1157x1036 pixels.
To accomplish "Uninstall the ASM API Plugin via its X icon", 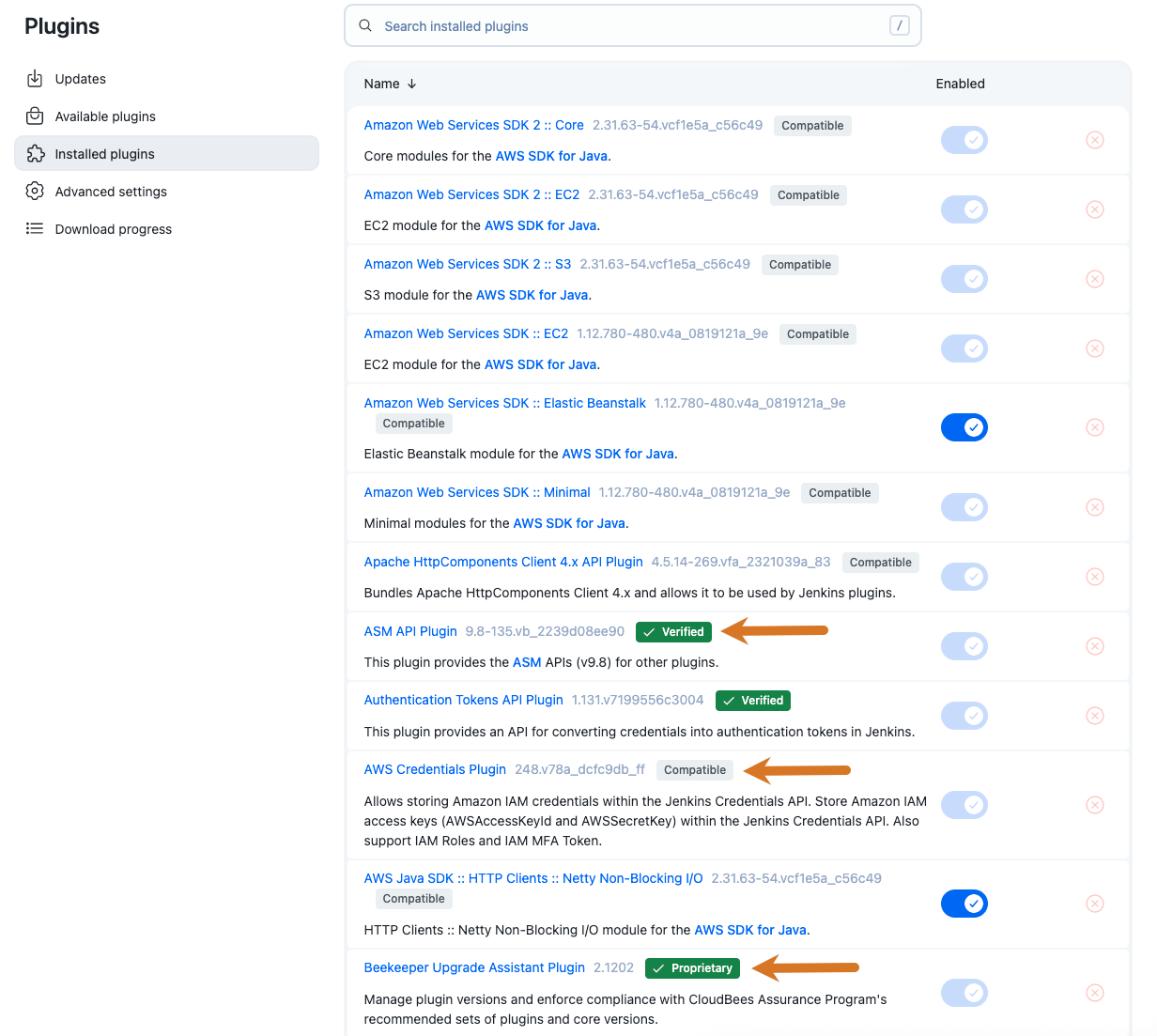I will [1095, 646].
